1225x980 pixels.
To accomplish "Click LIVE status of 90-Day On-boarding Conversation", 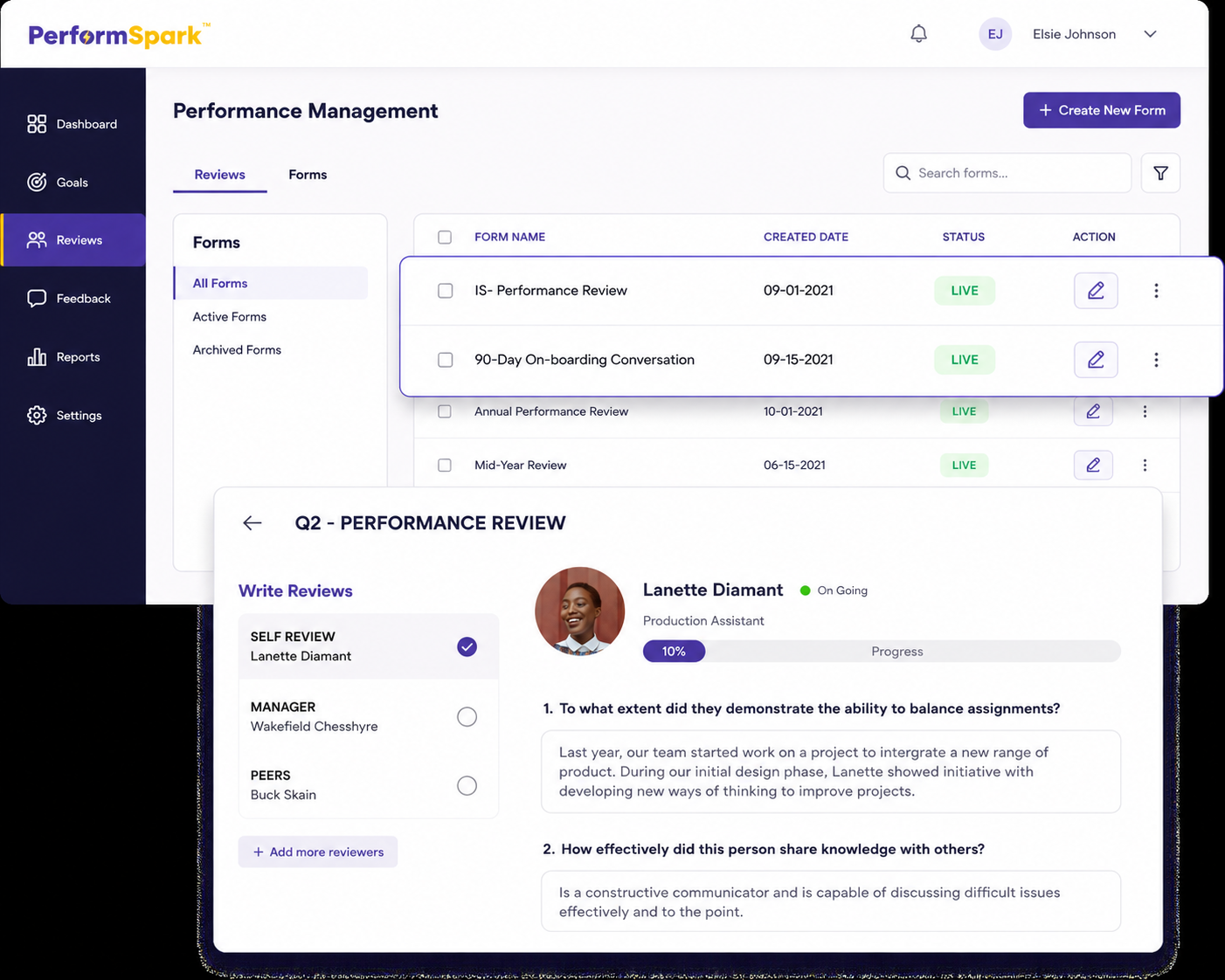I will click(x=965, y=360).
